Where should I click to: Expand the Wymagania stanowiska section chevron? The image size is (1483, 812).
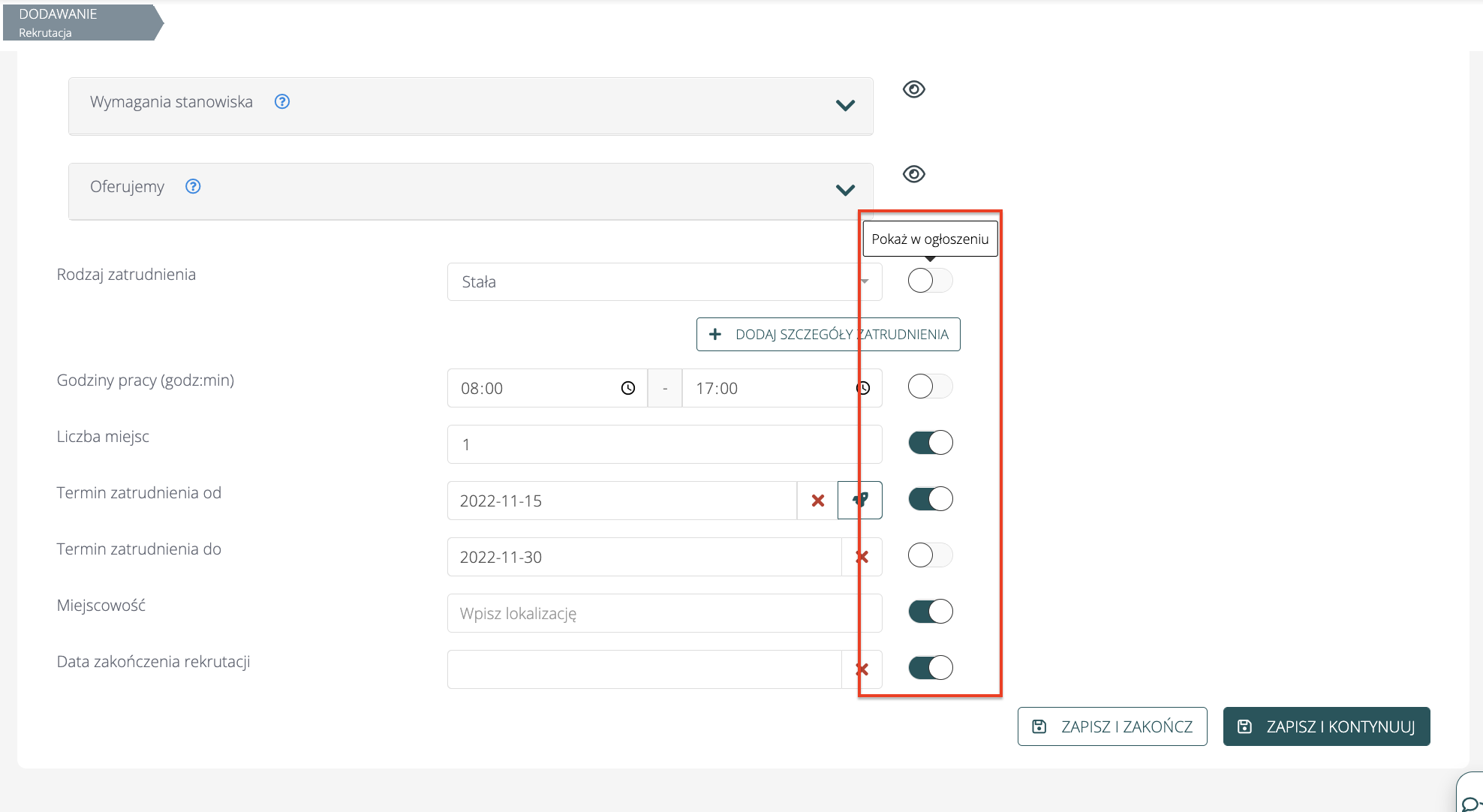[845, 106]
